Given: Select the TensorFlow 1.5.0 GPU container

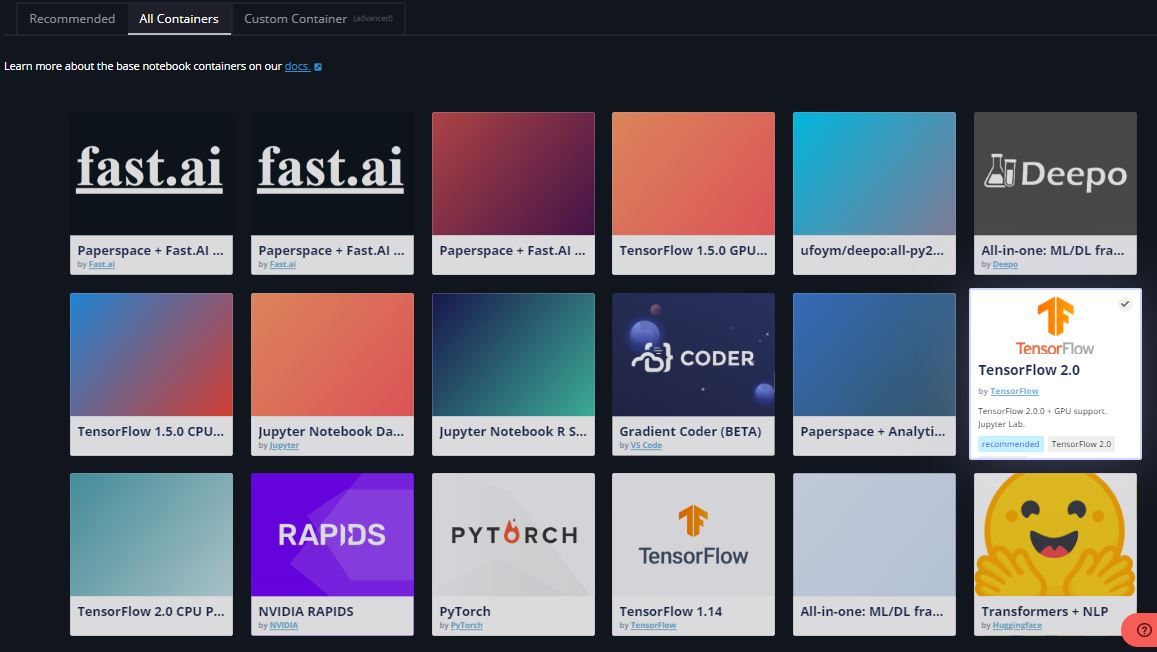Looking at the screenshot, I should pos(694,193).
